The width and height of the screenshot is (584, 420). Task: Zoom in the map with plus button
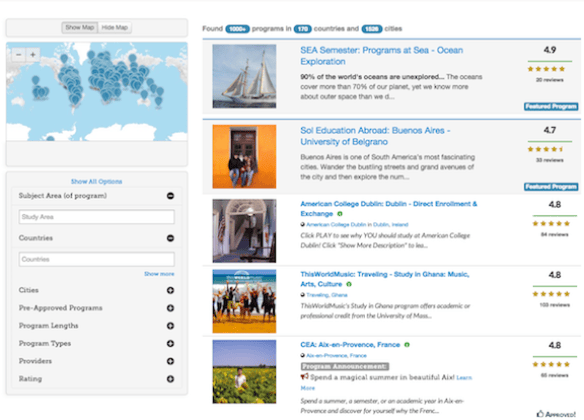click(x=33, y=55)
